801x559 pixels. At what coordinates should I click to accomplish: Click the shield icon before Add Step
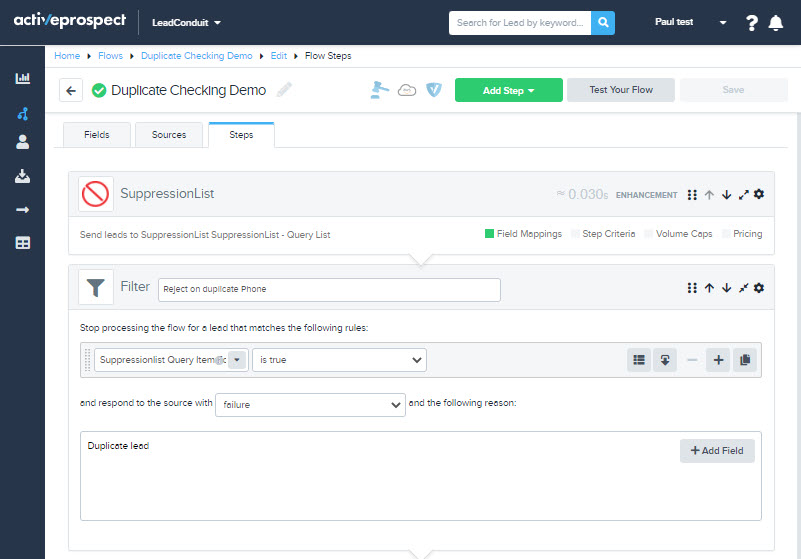(434, 90)
